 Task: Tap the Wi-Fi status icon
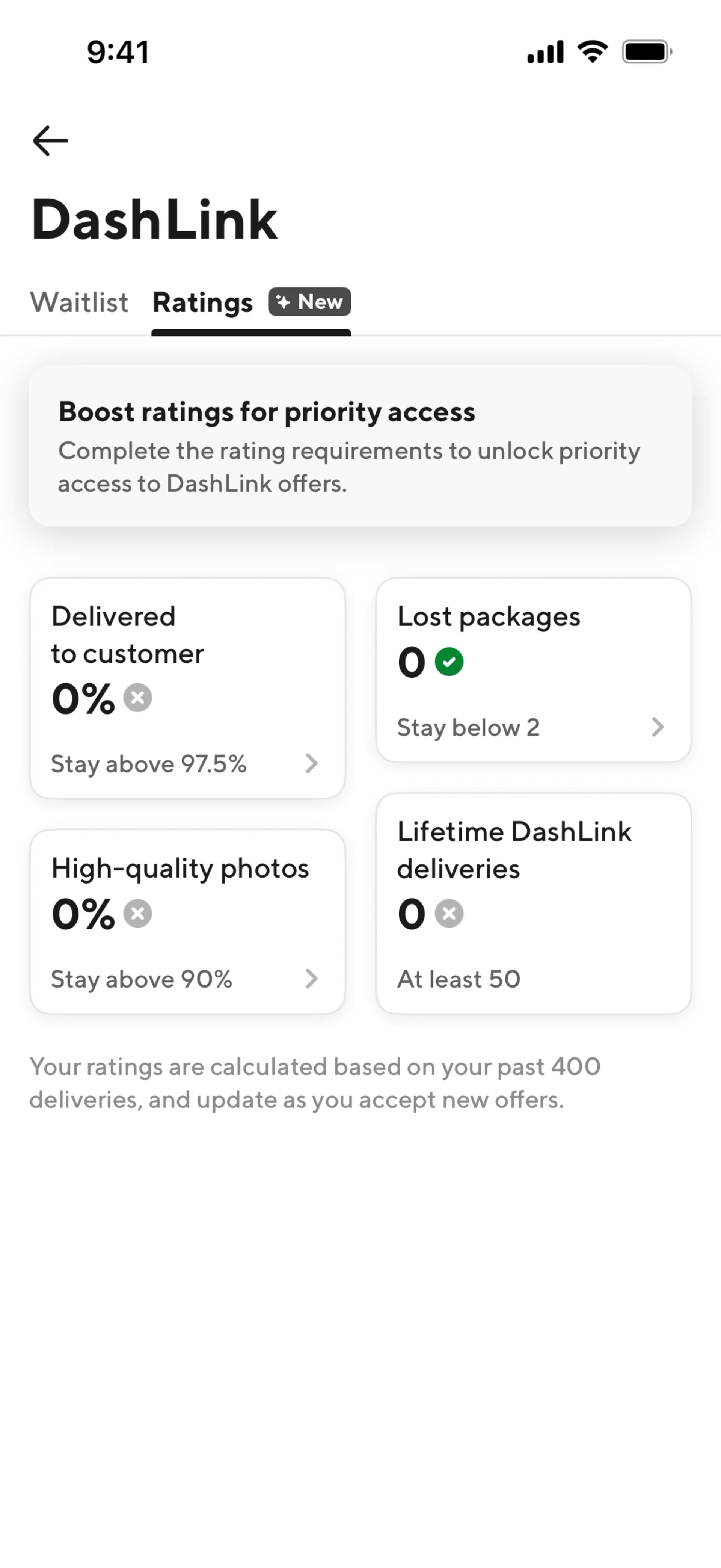point(593,52)
